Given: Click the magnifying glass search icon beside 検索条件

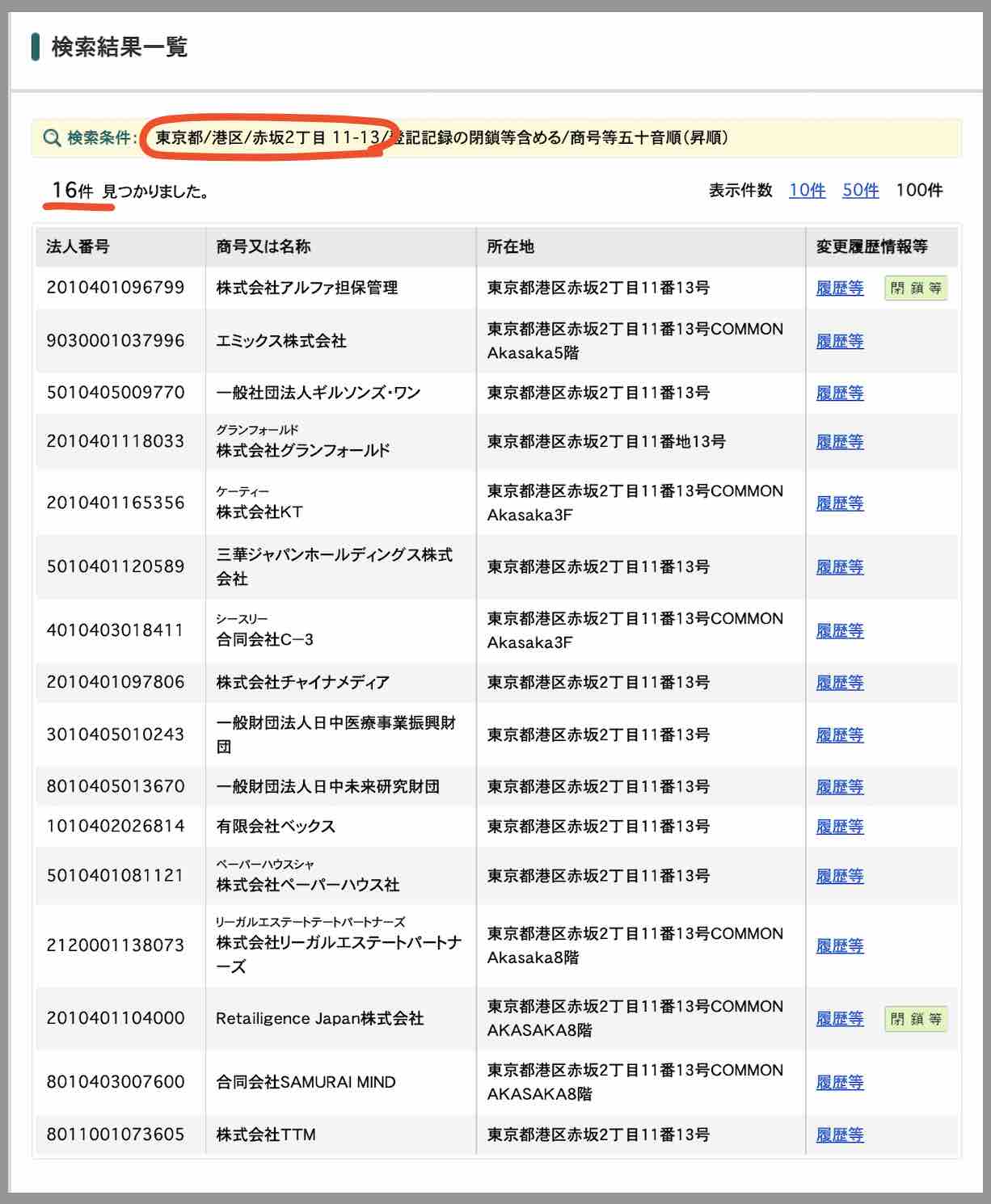Looking at the screenshot, I should (x=52, y=138).
